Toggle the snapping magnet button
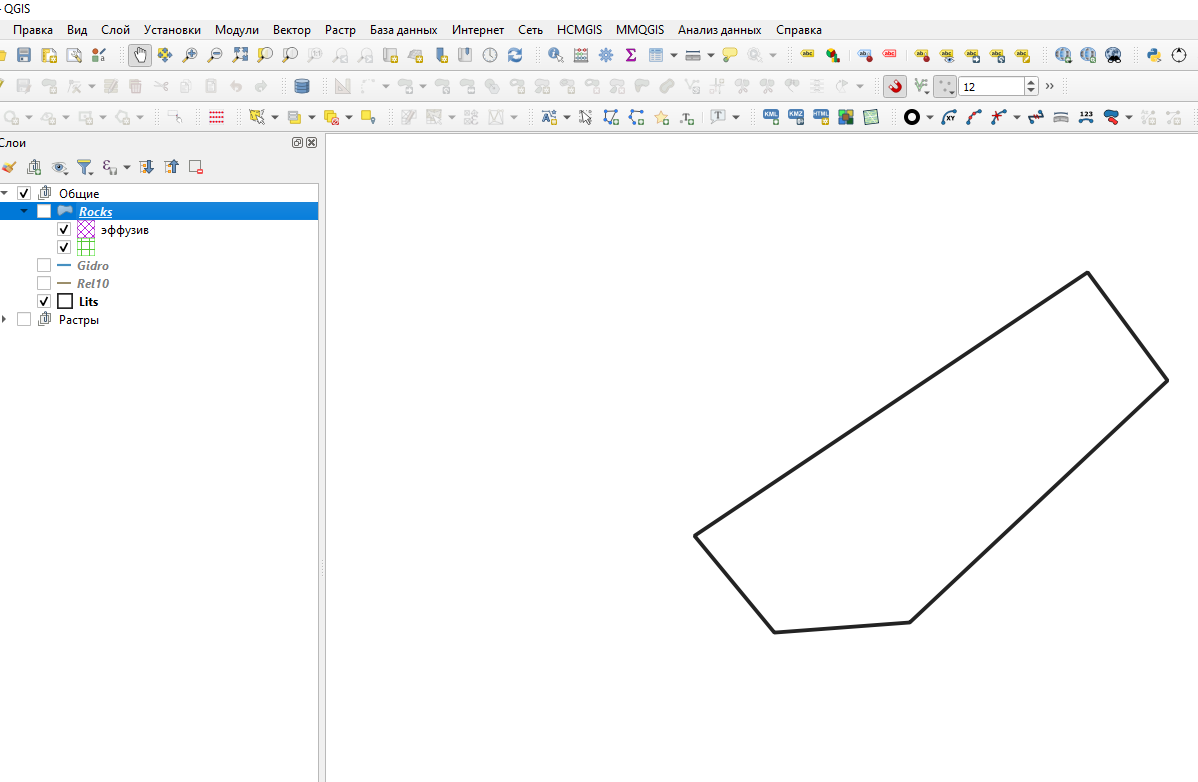 pyautogui.click(x=895, y=86)
